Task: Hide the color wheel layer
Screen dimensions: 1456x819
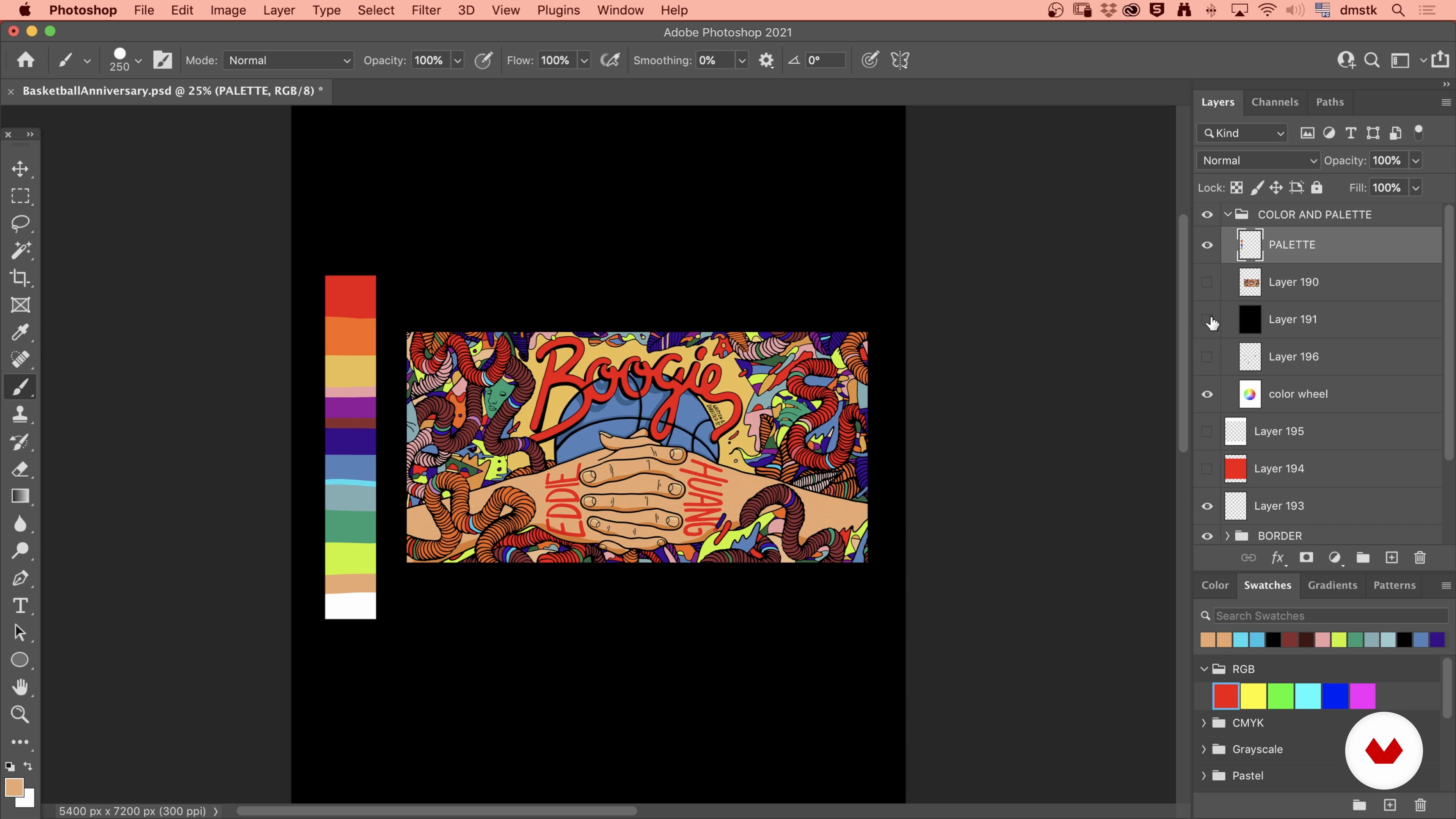Action: pos(1207,394)
